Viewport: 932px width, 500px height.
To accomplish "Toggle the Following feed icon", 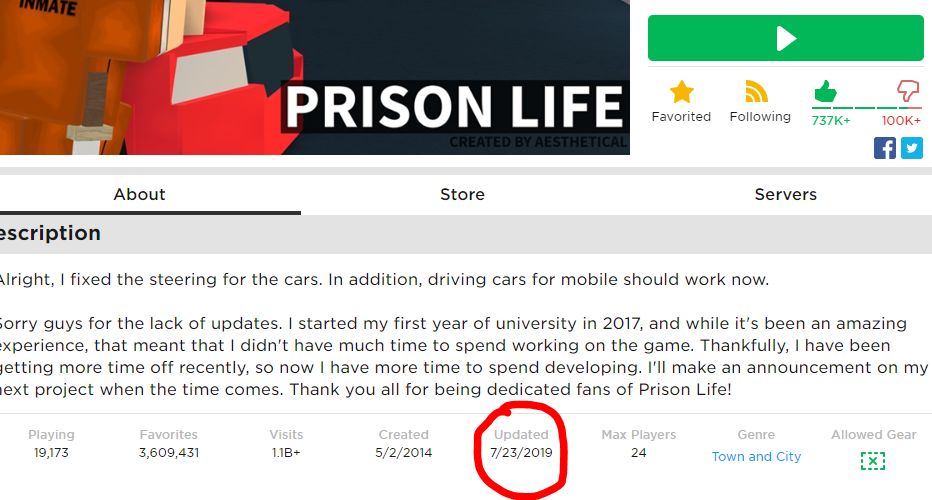I will (759, 93).
